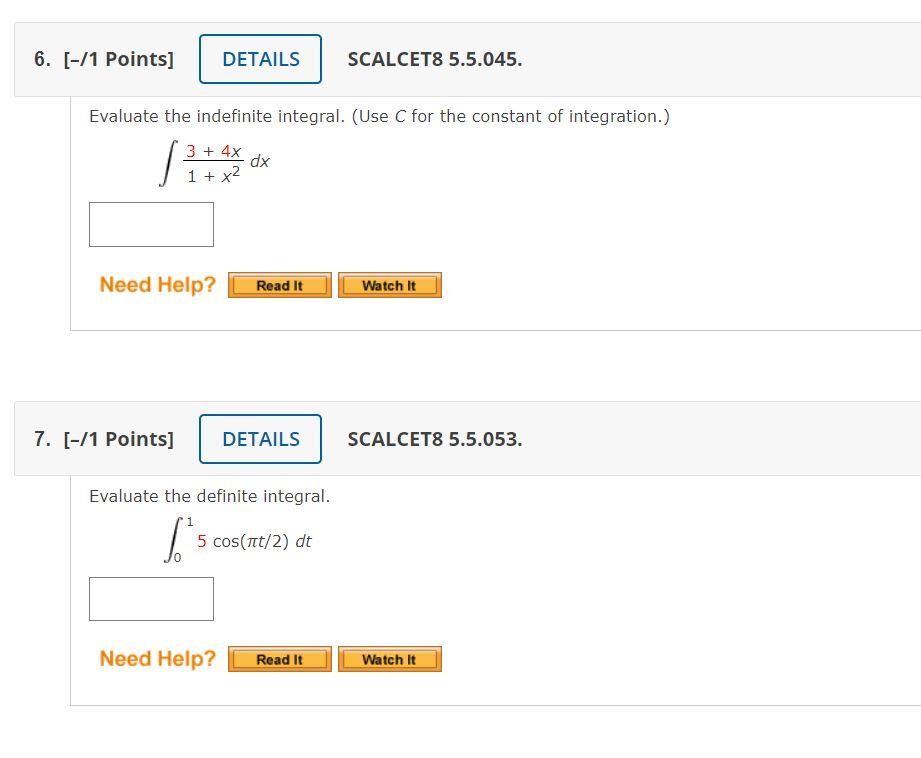Click the question 6 problem statement text
921x758 pixels.
click(379, 116)
